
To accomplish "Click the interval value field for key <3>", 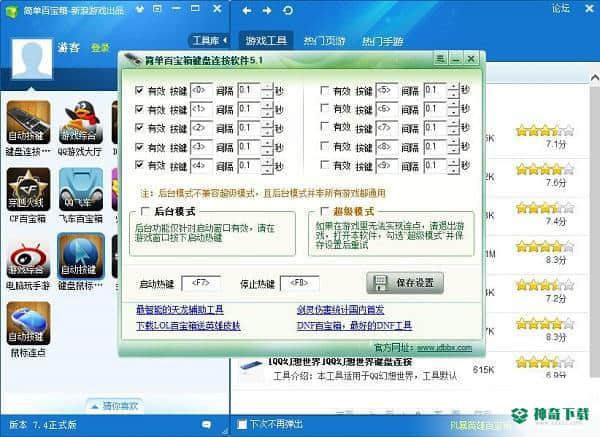I will point(249,147).
